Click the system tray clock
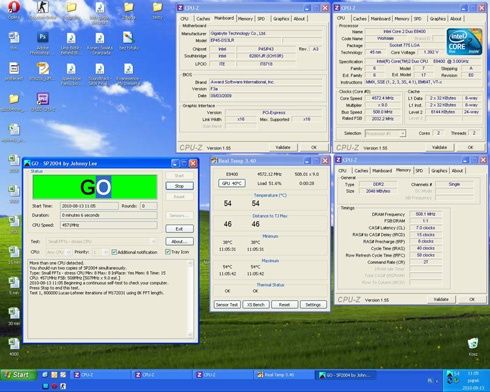This screenshot has width=490, height=392. tap(473, 373)
